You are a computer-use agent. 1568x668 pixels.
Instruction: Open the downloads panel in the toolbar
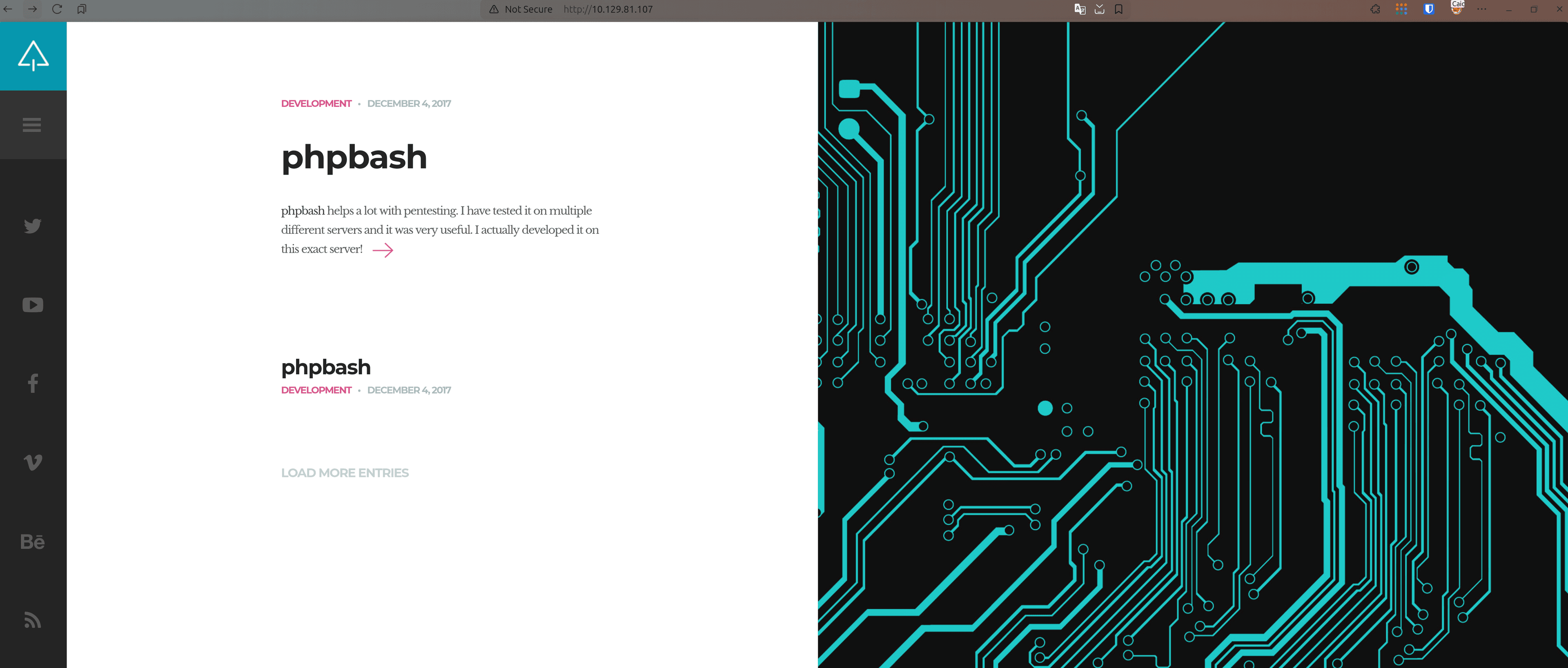(1099, 9)
